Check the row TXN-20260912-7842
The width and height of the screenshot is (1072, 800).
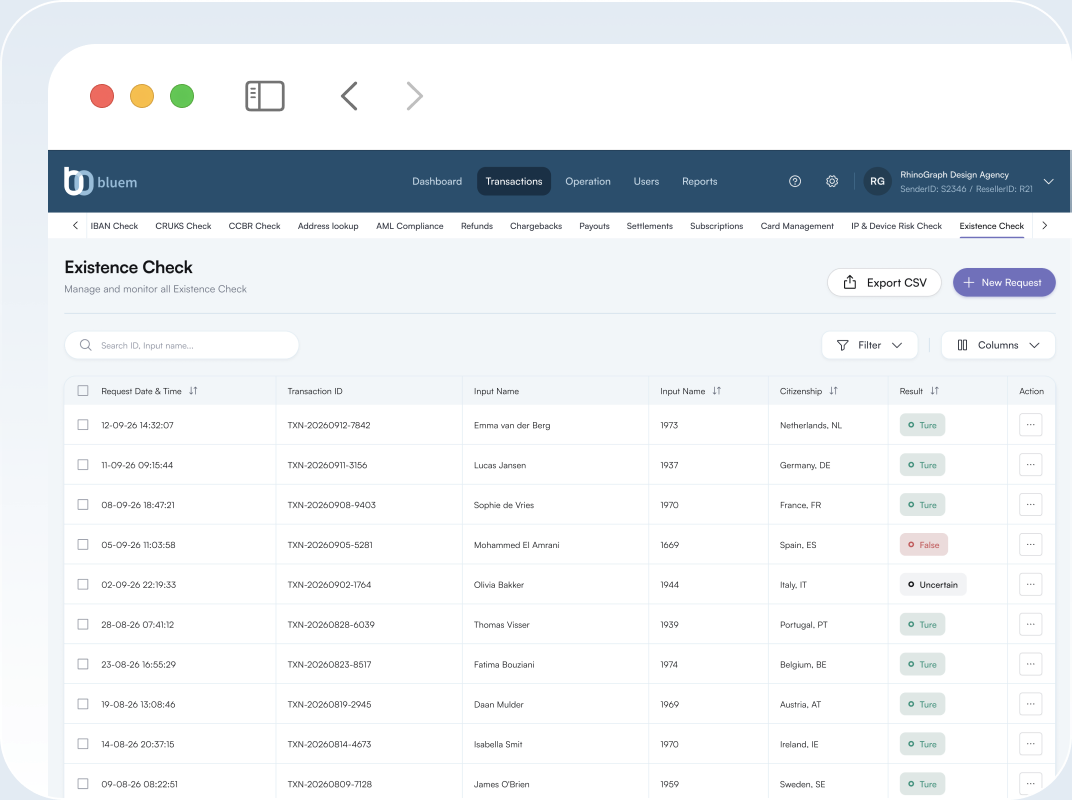[83, 425]
